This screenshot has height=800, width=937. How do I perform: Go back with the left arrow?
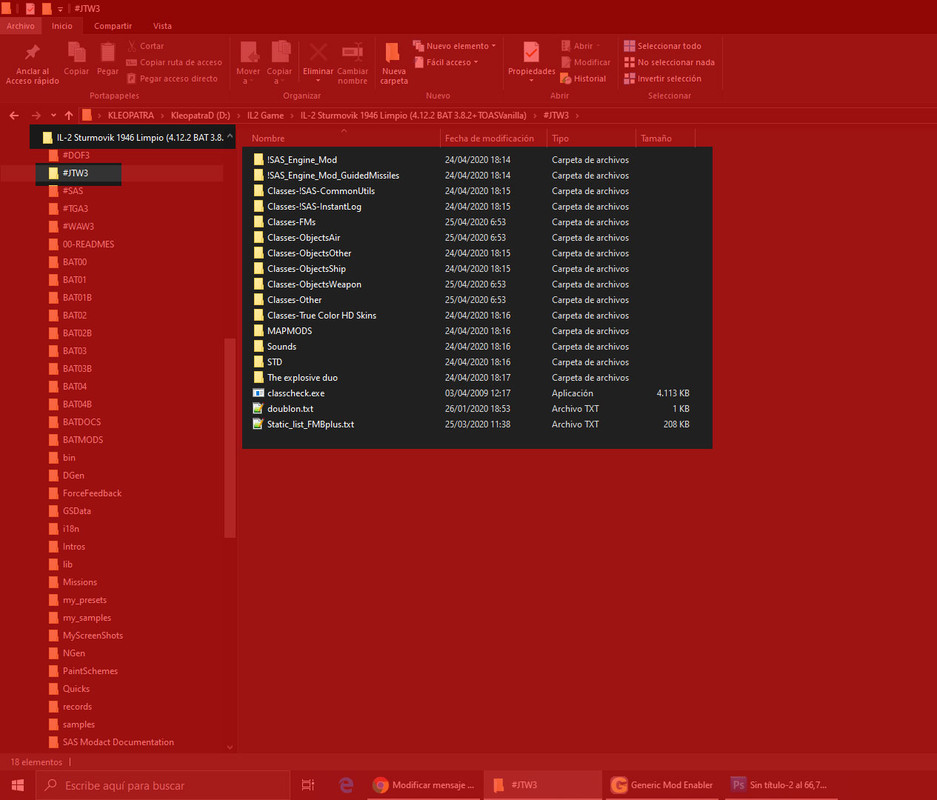(x=14, y=115)
